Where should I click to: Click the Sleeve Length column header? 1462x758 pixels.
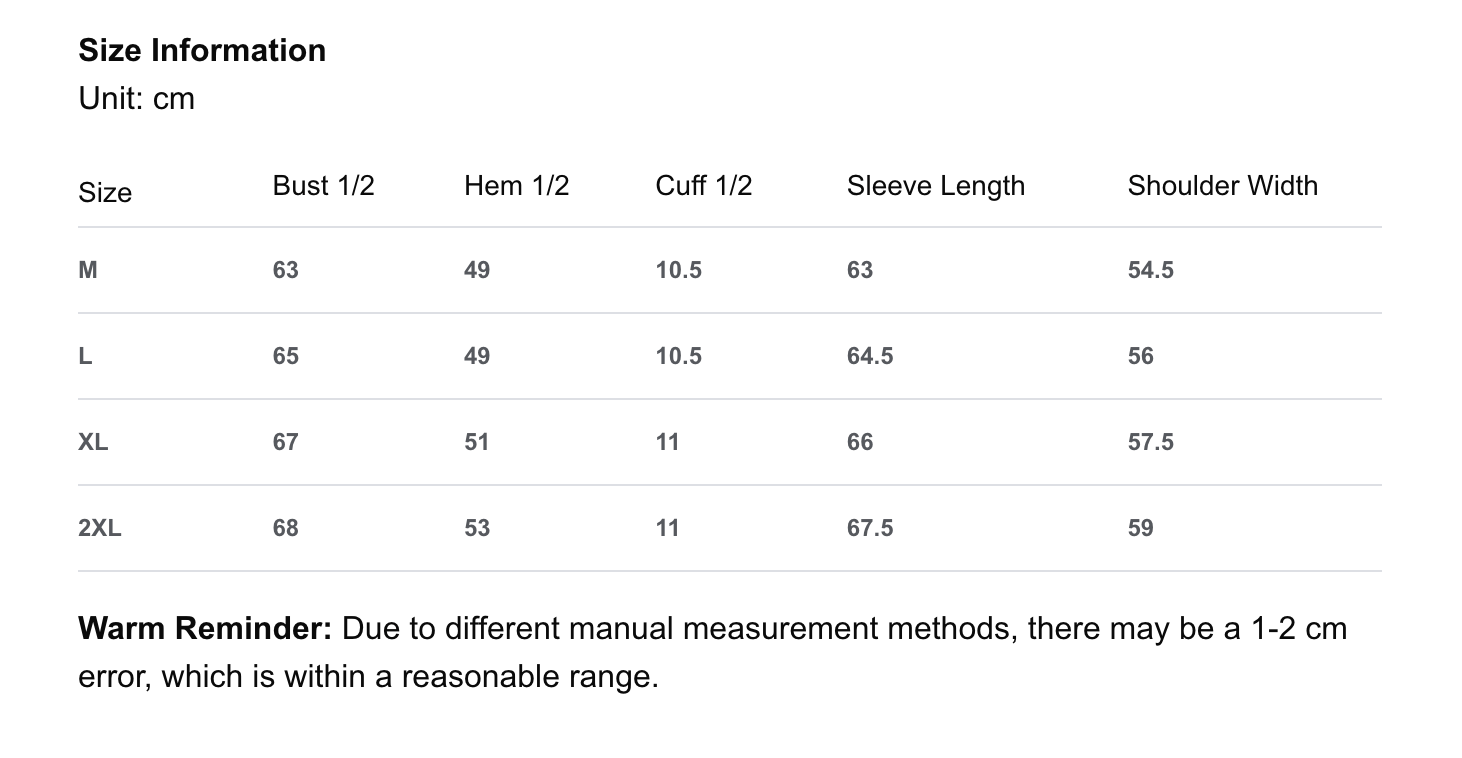tap(935, 186)
